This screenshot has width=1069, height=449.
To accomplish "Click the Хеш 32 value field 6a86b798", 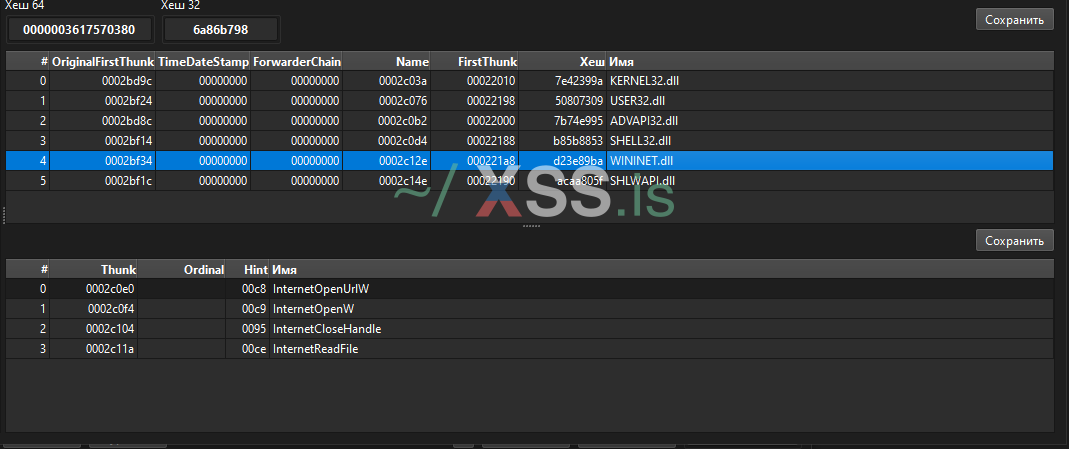I will click(x=221, y=29).
